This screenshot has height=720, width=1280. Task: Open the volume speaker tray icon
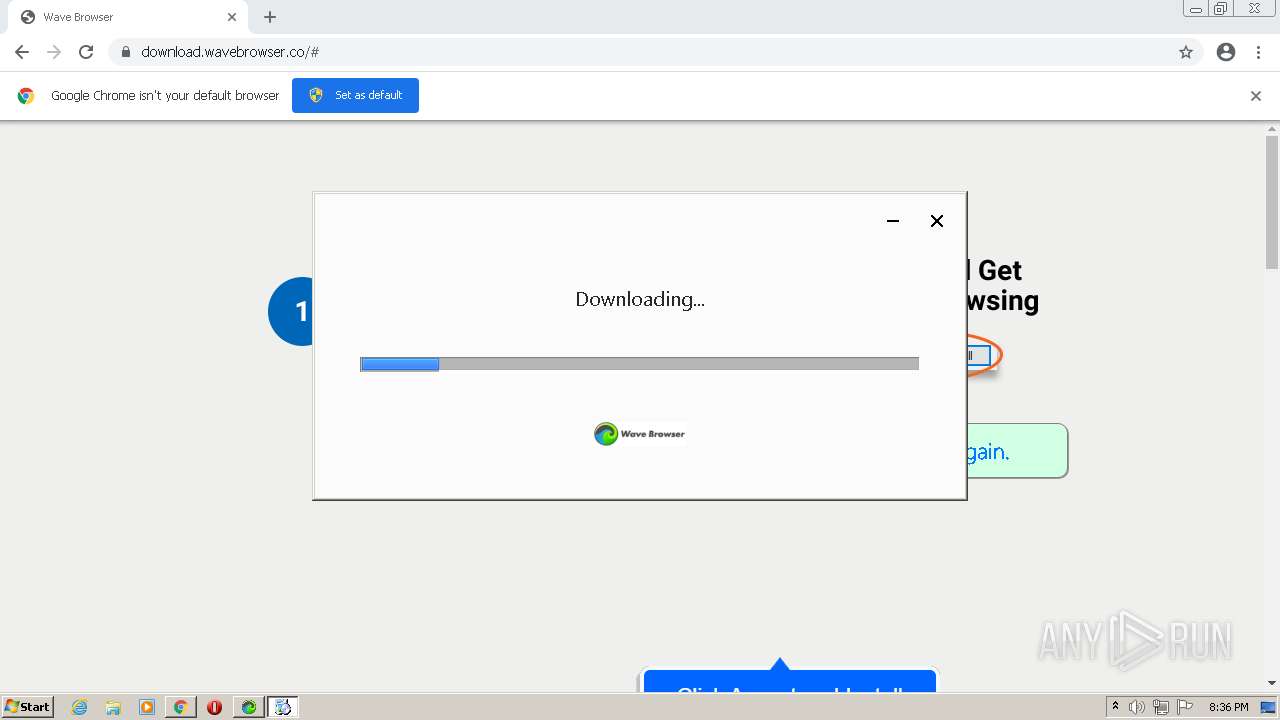click(1137, 707)
